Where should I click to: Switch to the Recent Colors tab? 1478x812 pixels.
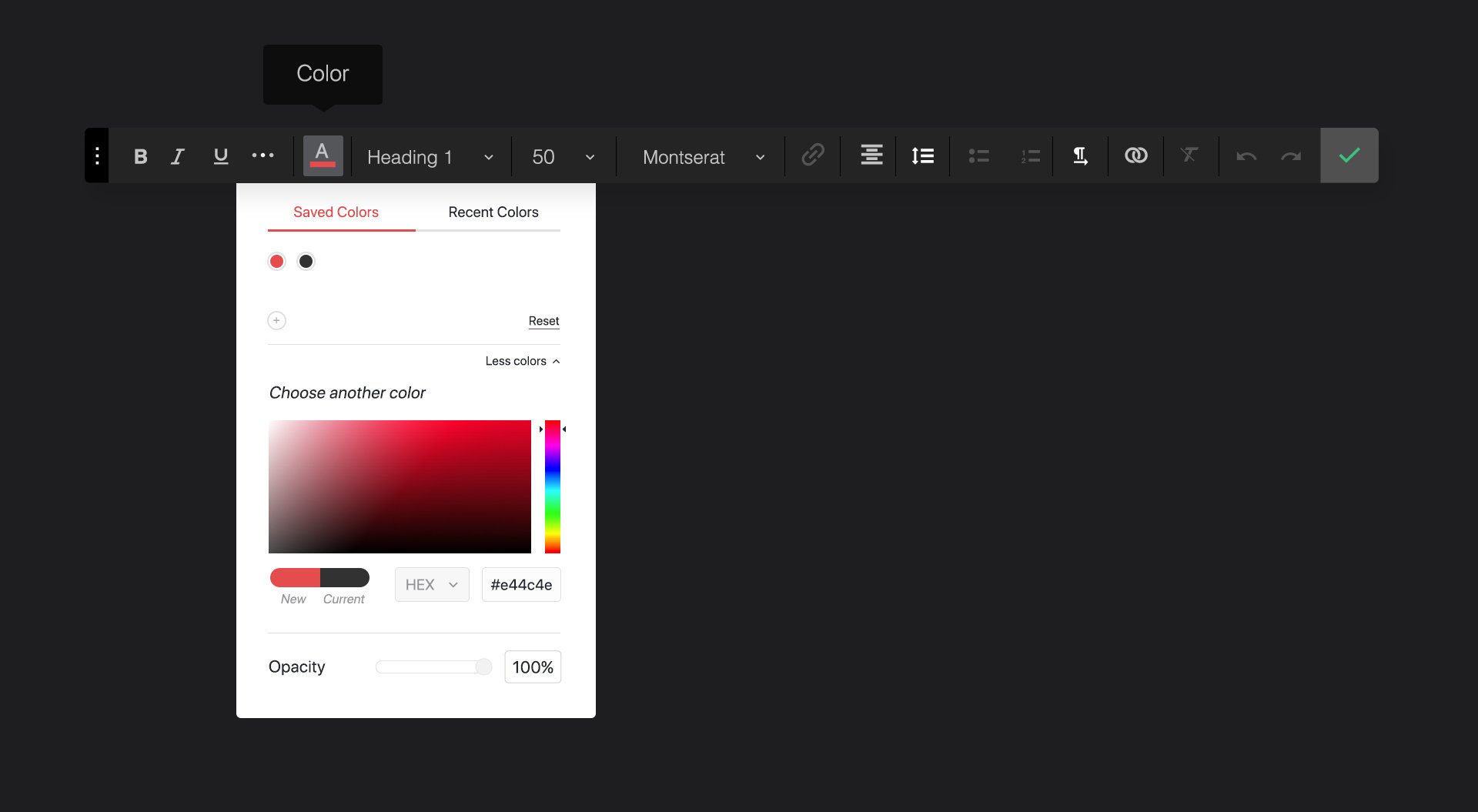493,212
